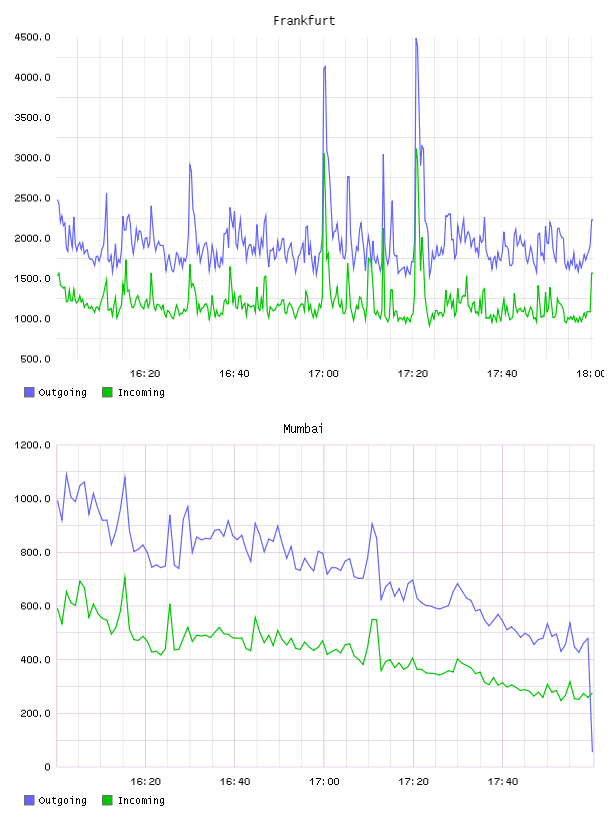Click the blue Outgoing swatch under Frankfurt chart

[29, 392]
